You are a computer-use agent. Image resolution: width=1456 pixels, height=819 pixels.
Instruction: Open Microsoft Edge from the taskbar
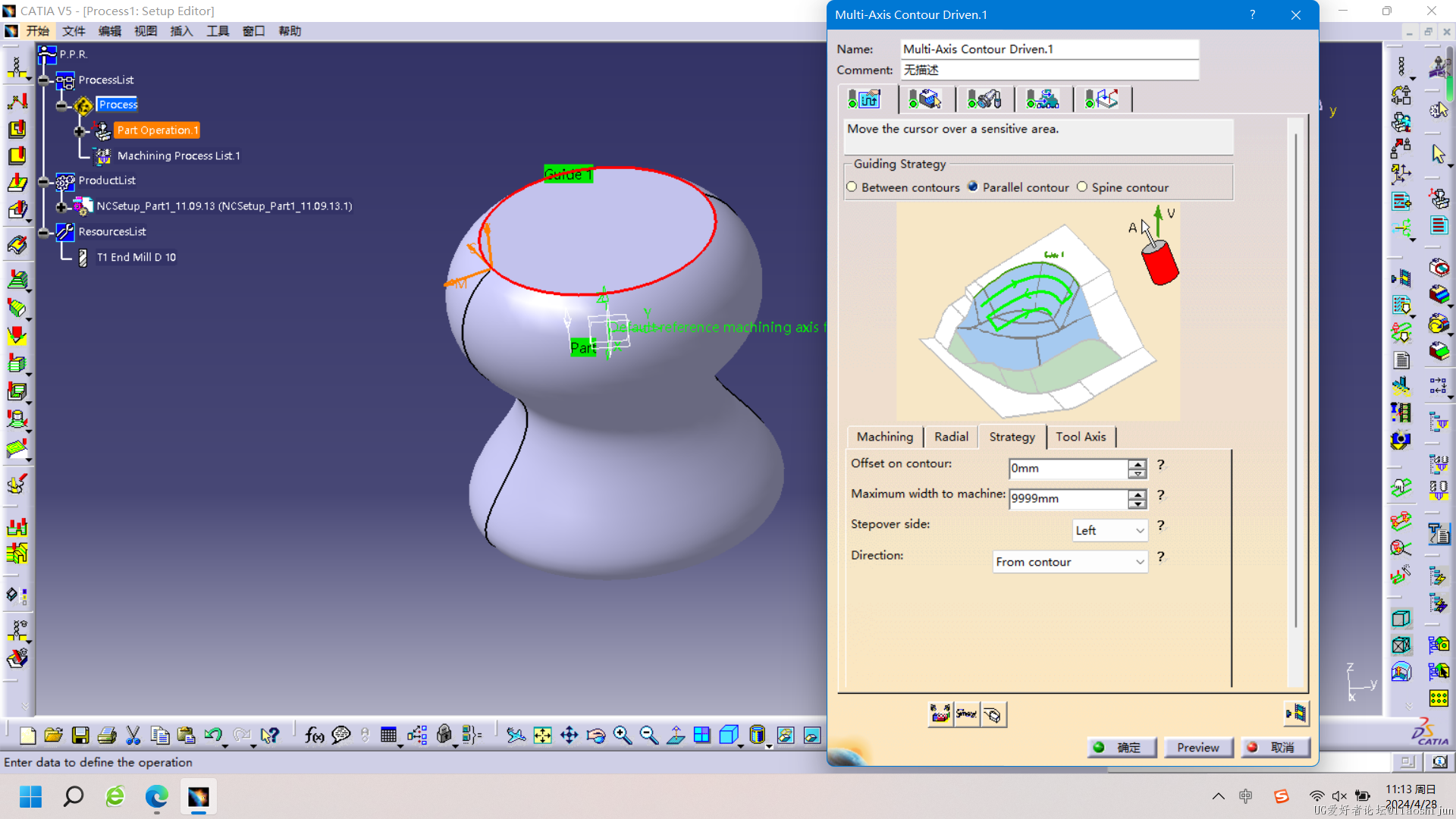[x=157, y=797]
